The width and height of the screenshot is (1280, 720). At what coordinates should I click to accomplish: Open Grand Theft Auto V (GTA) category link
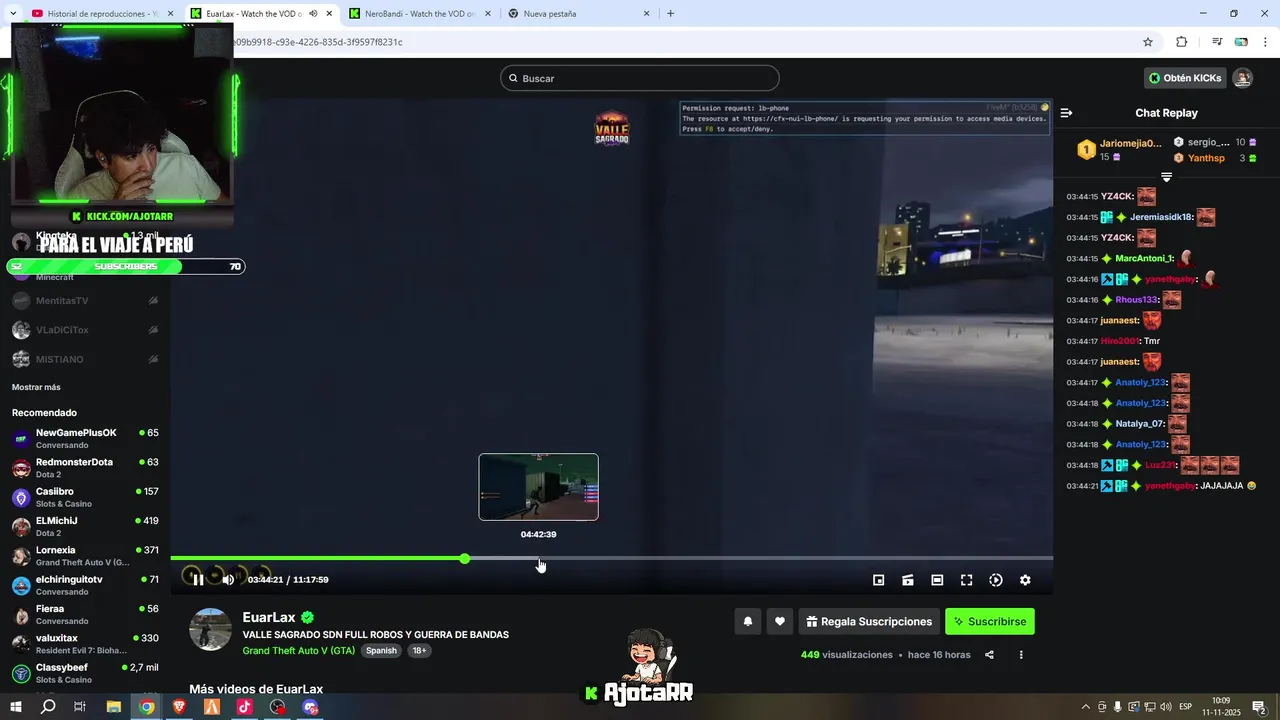pos(299,651)
